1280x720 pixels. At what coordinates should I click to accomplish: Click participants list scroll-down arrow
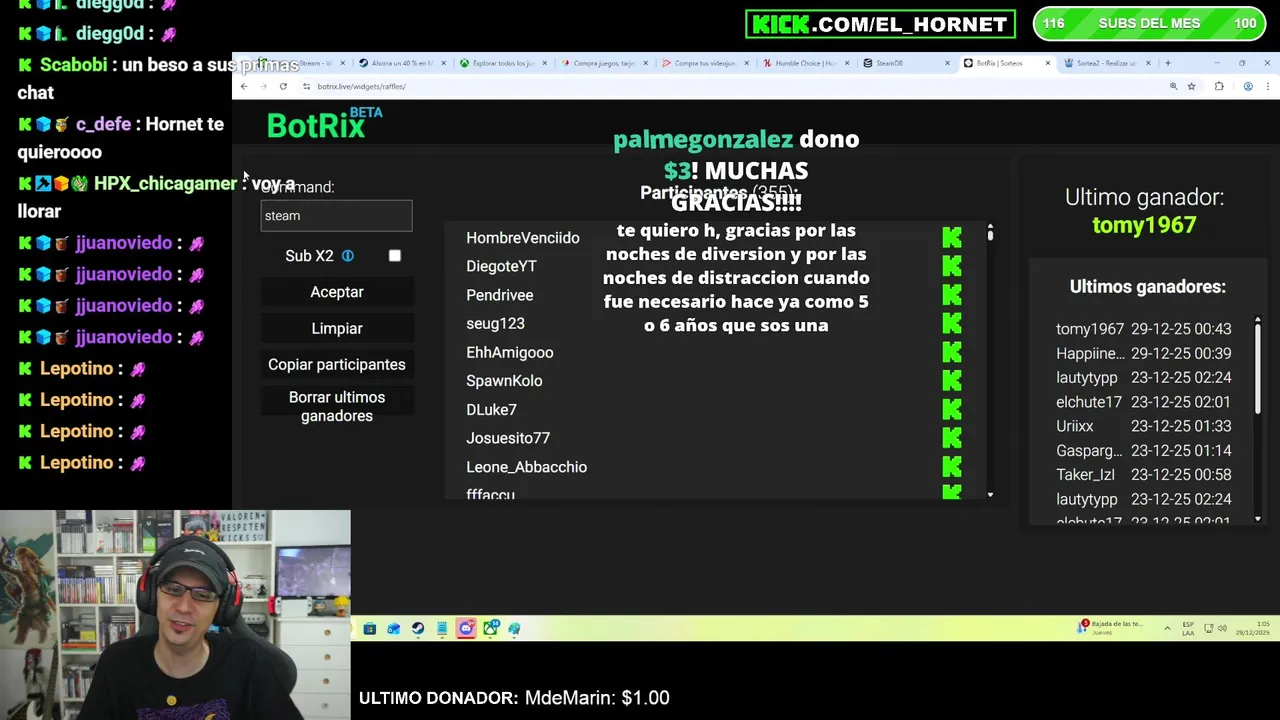click(x=990, y=495)
